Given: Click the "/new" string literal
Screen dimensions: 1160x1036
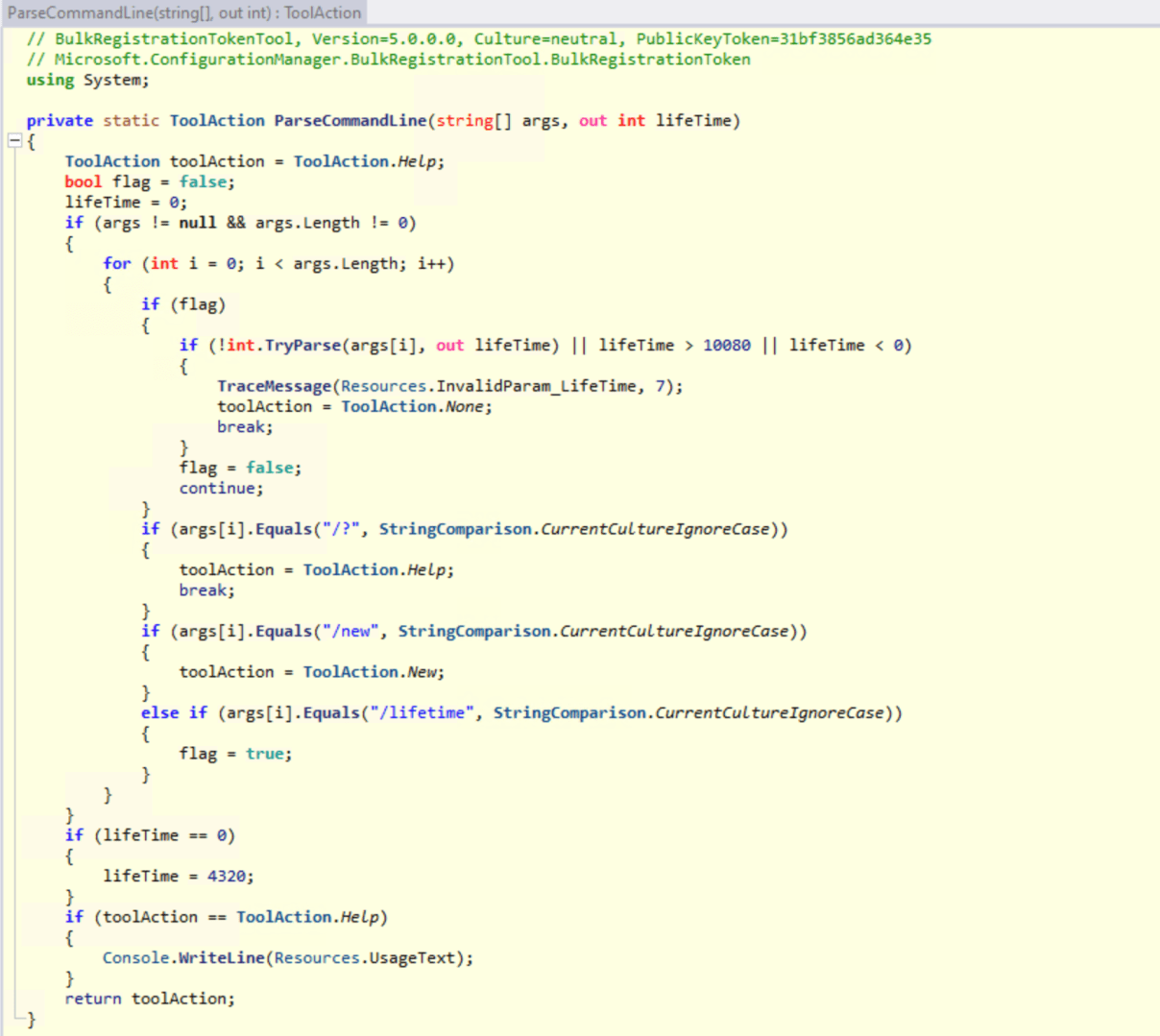Looking at the screenshot, I should point(354,631).
